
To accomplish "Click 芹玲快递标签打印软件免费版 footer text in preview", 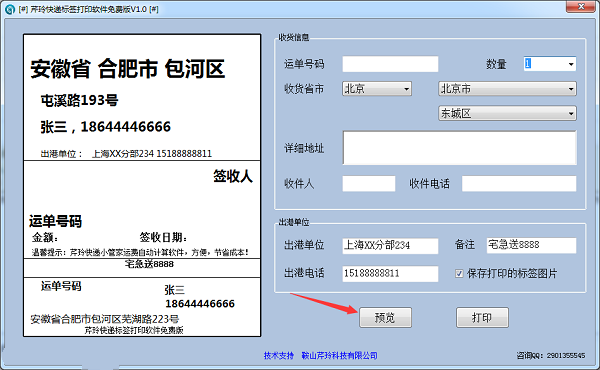I will (x=134, y=330).
